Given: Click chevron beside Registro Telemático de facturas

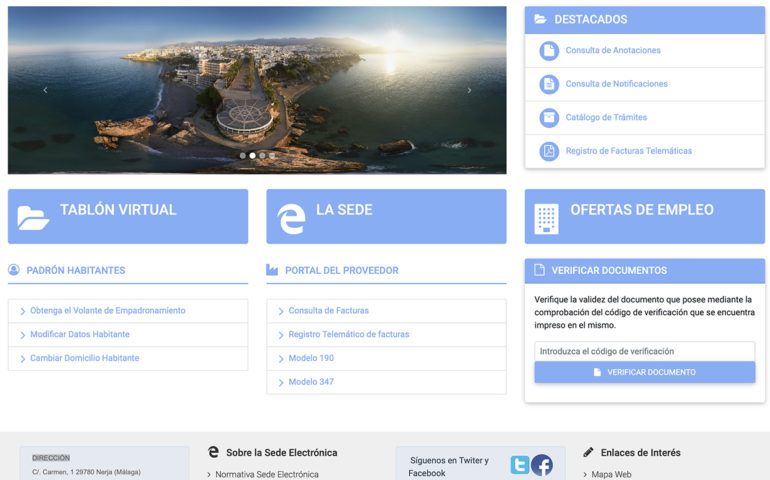Looking at the screenshot, I should pyautogui.click(x=281, y=335).
